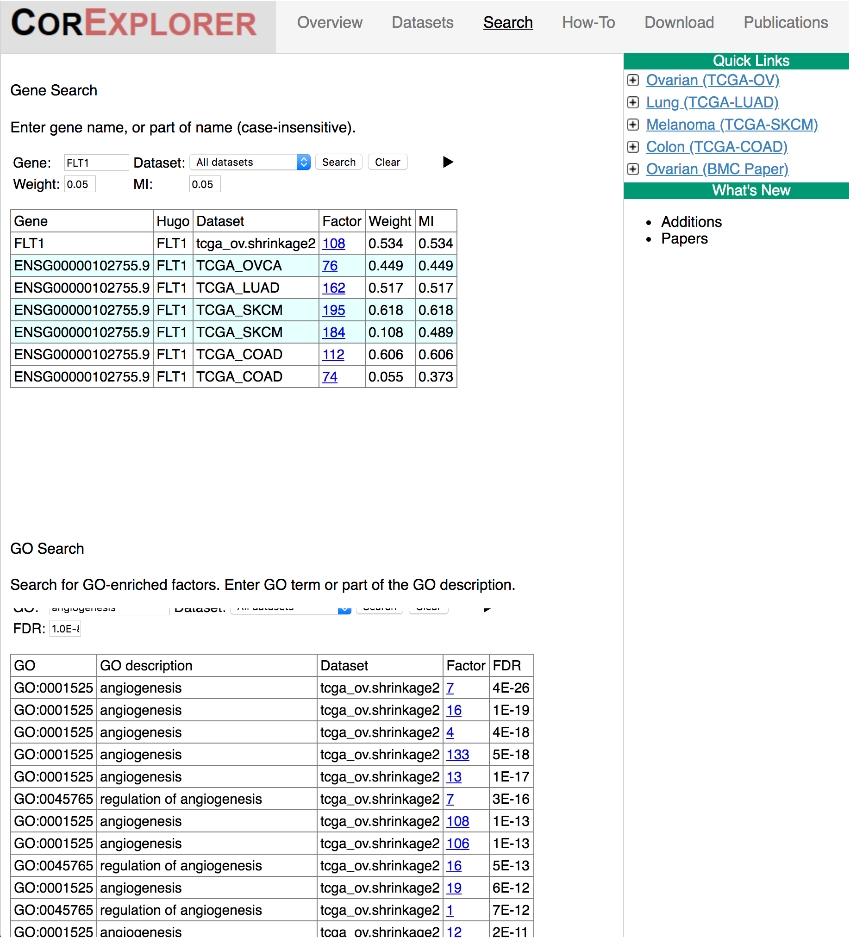849x938 pixels.
Task: Expand the Ovarian (BMC Paper) plus icon
Action: [633, 169]
